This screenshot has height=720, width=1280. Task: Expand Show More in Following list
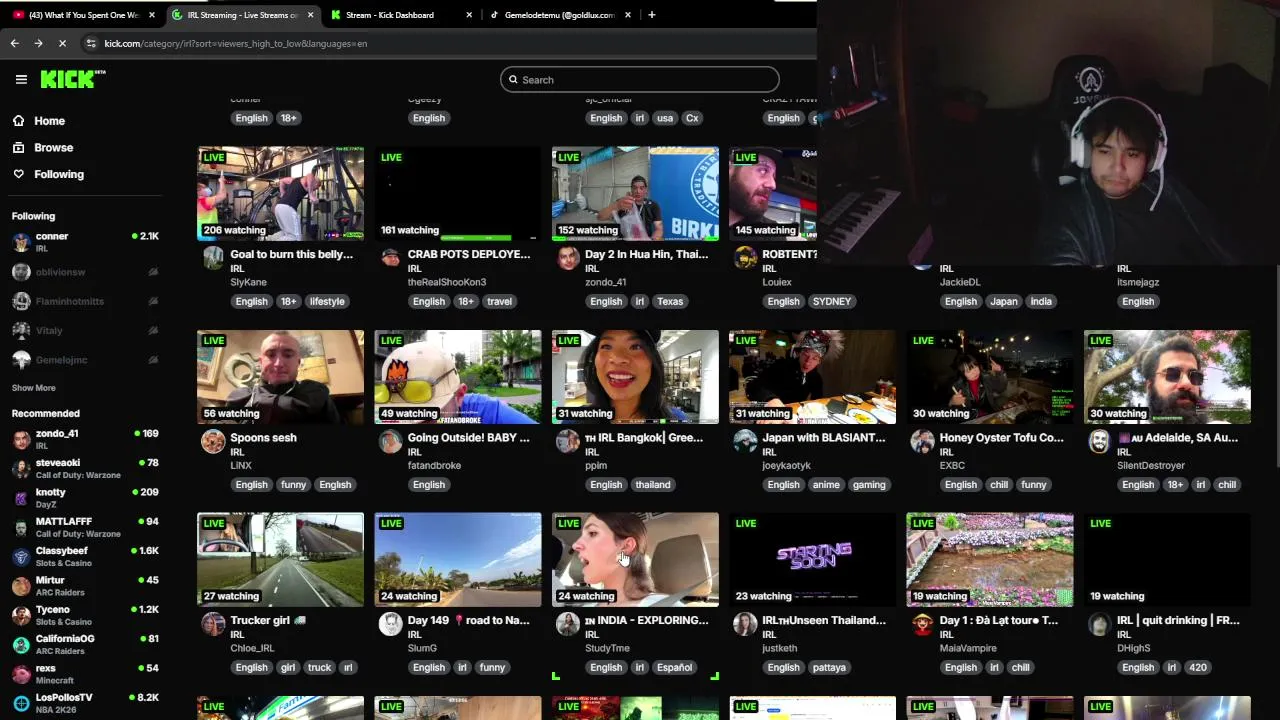pos(34,388)
